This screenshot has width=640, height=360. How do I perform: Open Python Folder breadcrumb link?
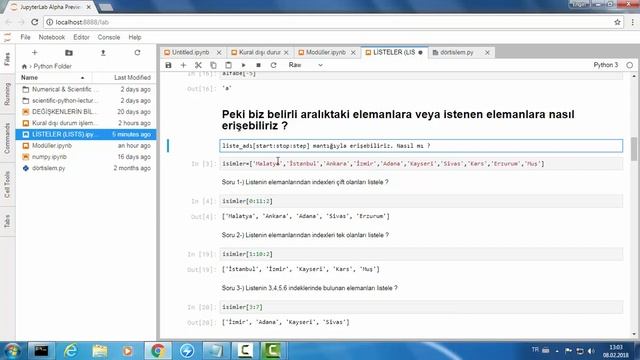coord(53,66)
